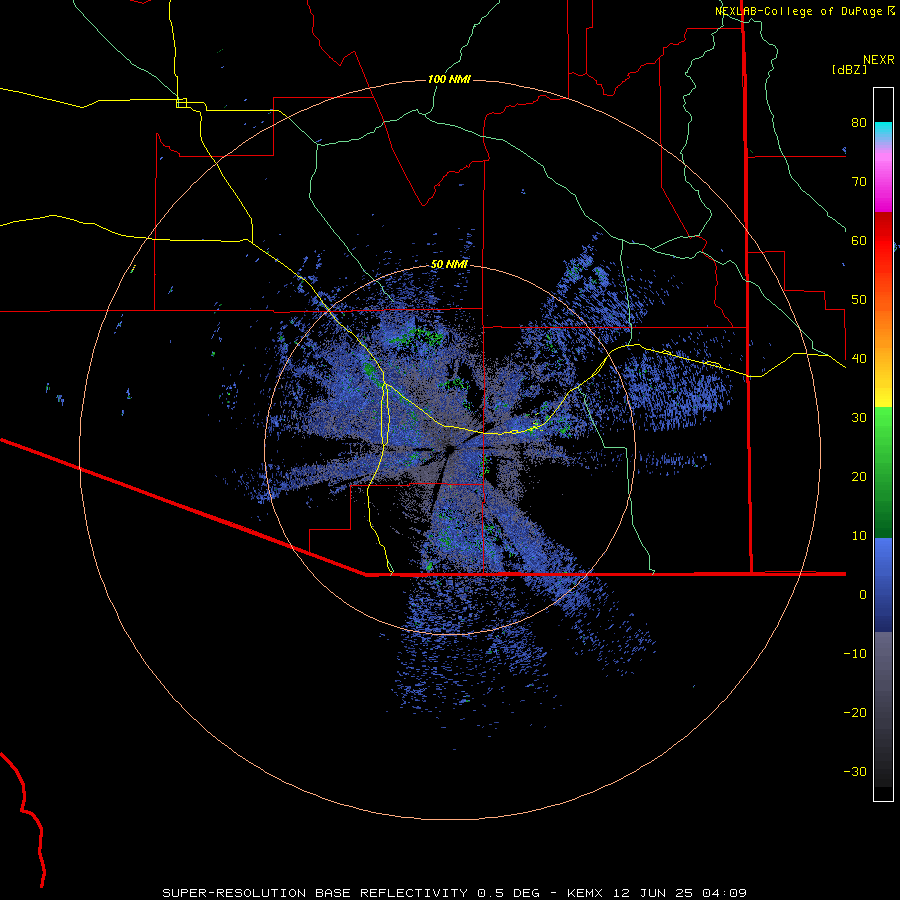
Task: Click the 0 value on dBZ scale
Action: (863, 595)
